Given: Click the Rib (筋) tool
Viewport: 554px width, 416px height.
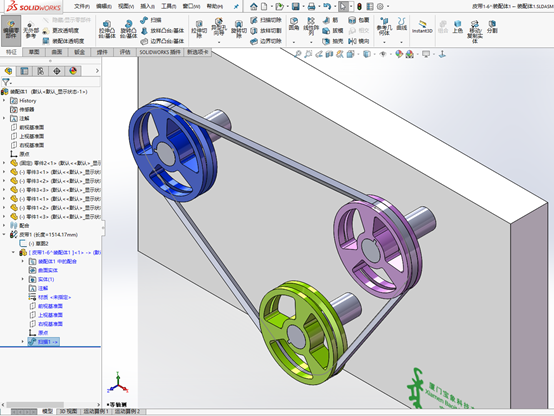Looking at the screenshot, I should pyautogui.click(x=330, y=20).
